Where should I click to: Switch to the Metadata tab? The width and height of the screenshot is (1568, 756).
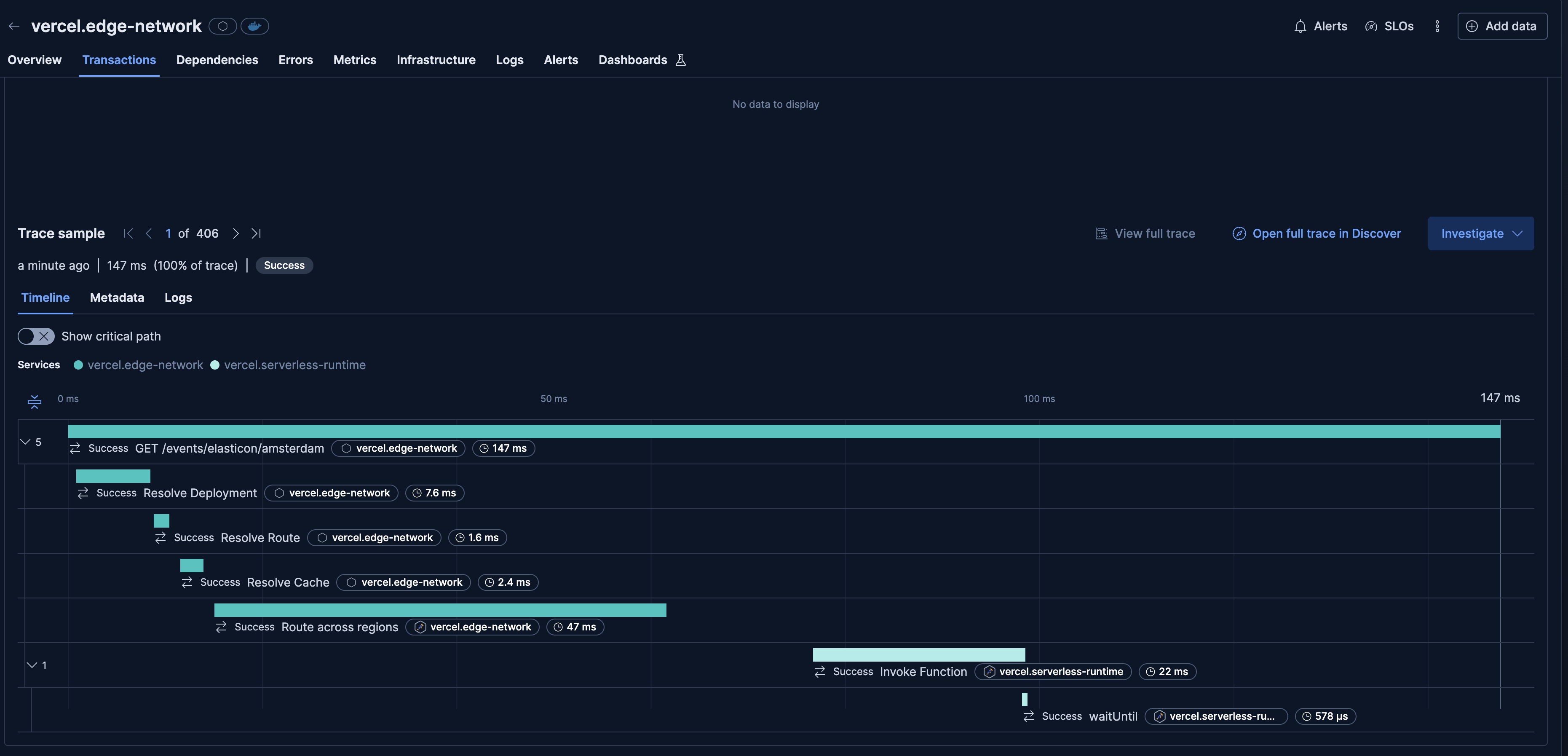[117, 298]
